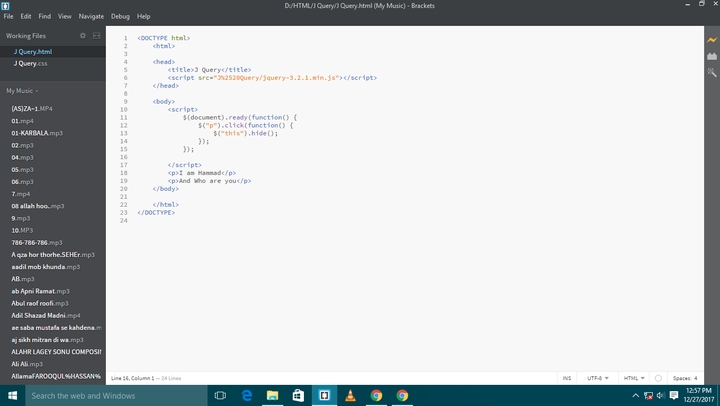Click Search the web and Windows box
The image size is (720, 406).
pos(116,395)
